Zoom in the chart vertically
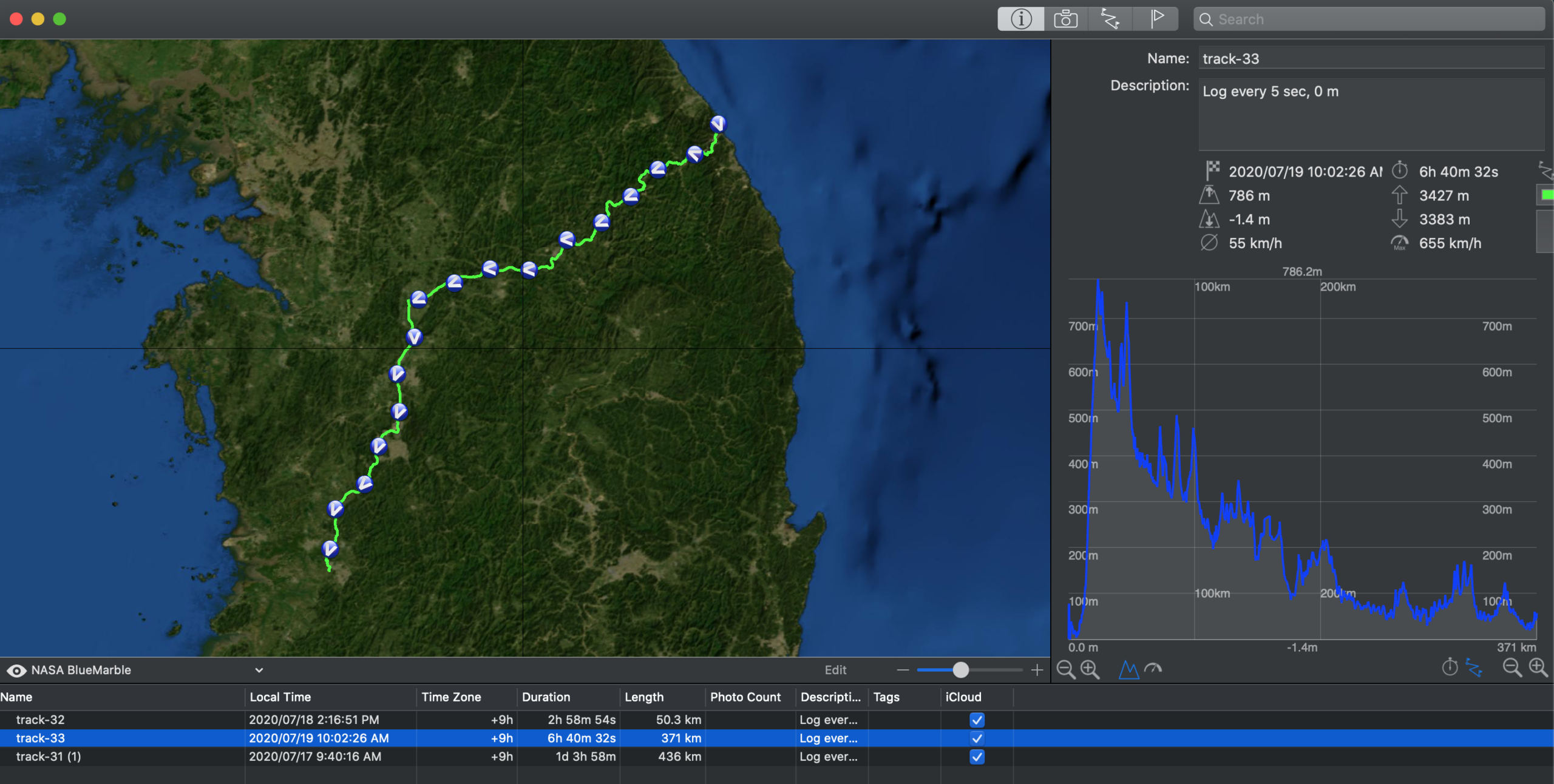Image resolution: width=1554 pixels, height=784 pixels. (x=1090, y=670)
